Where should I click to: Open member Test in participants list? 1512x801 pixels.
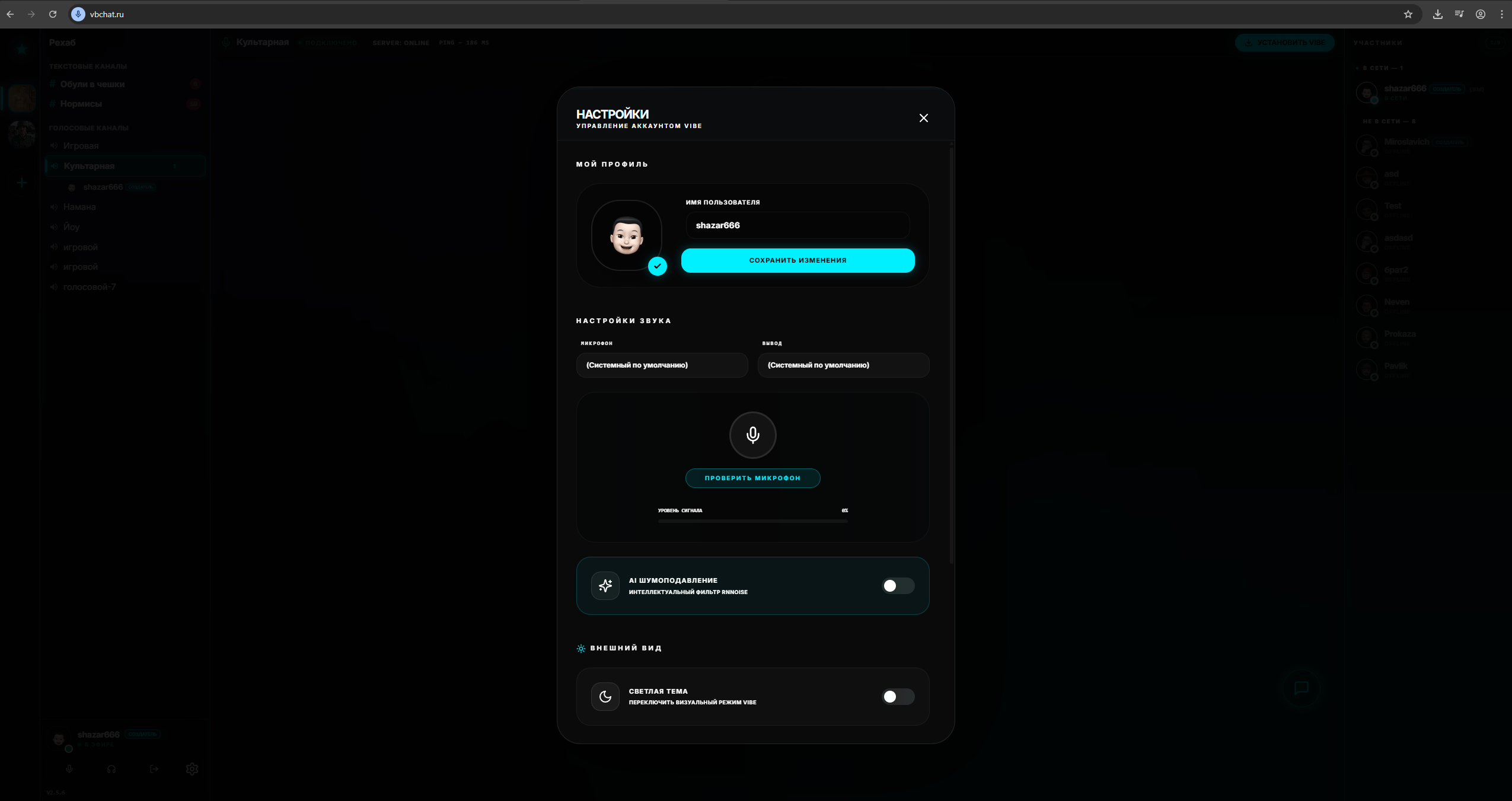[1427, 210]
